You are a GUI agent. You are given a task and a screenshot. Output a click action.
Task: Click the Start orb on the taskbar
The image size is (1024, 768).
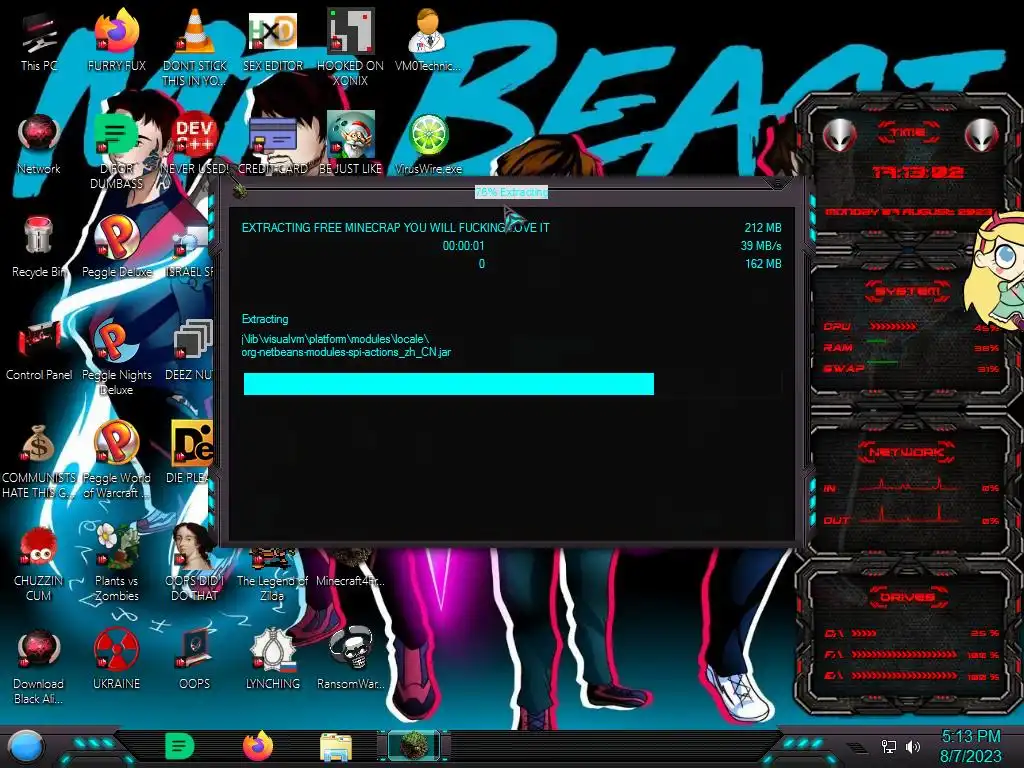point(26,746)
